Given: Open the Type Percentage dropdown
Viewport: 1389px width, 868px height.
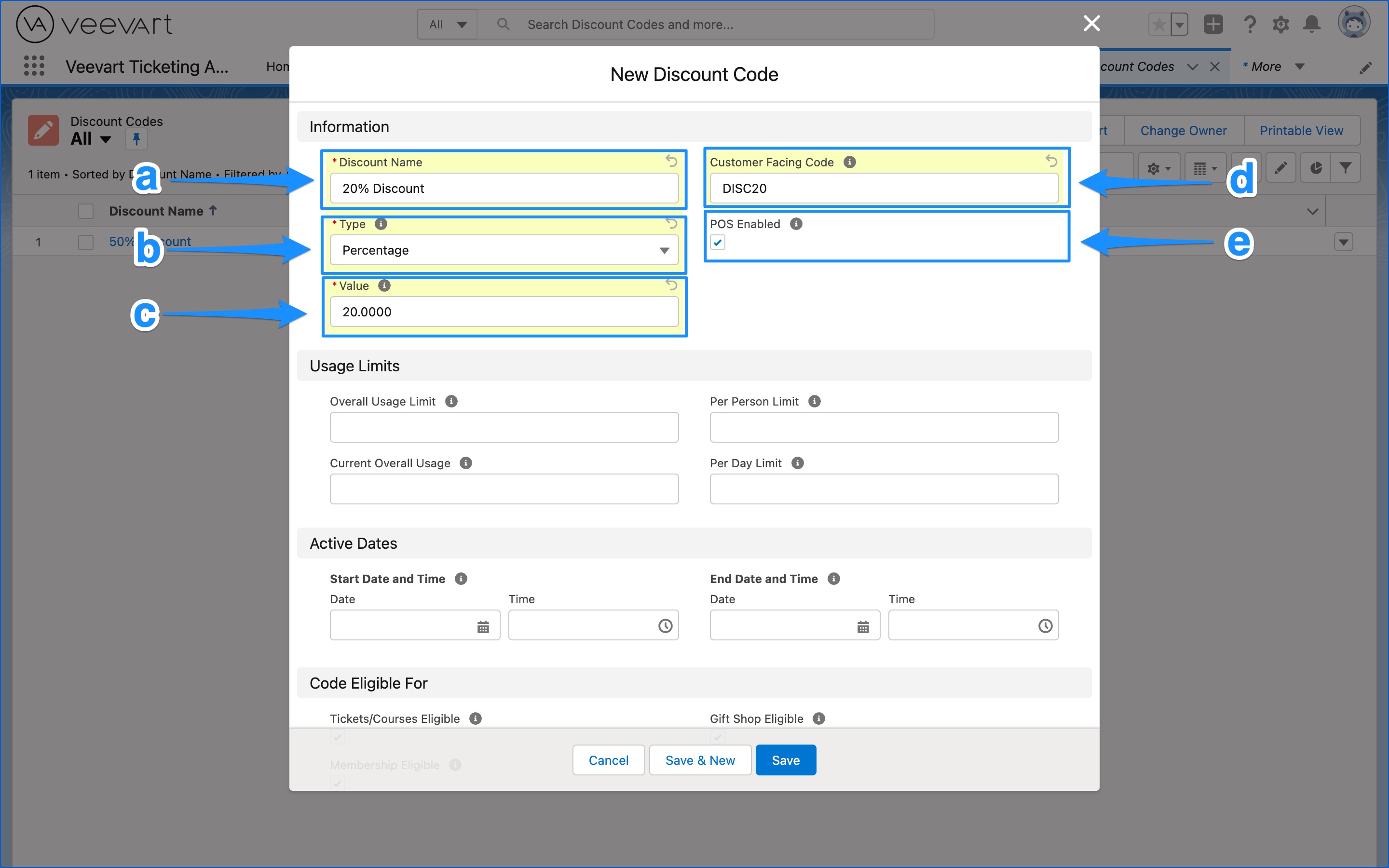Looking at the screenshot, I should [x=504, y=250].
